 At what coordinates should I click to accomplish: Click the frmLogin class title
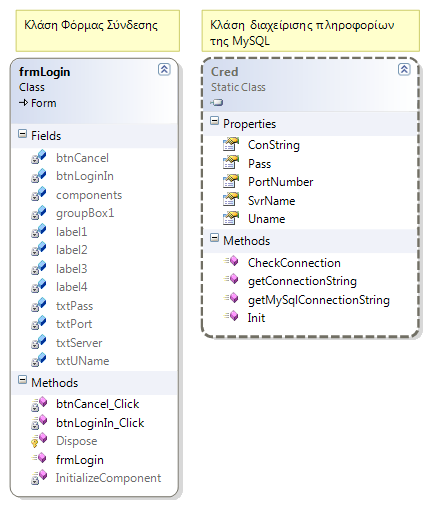[45, 72]
